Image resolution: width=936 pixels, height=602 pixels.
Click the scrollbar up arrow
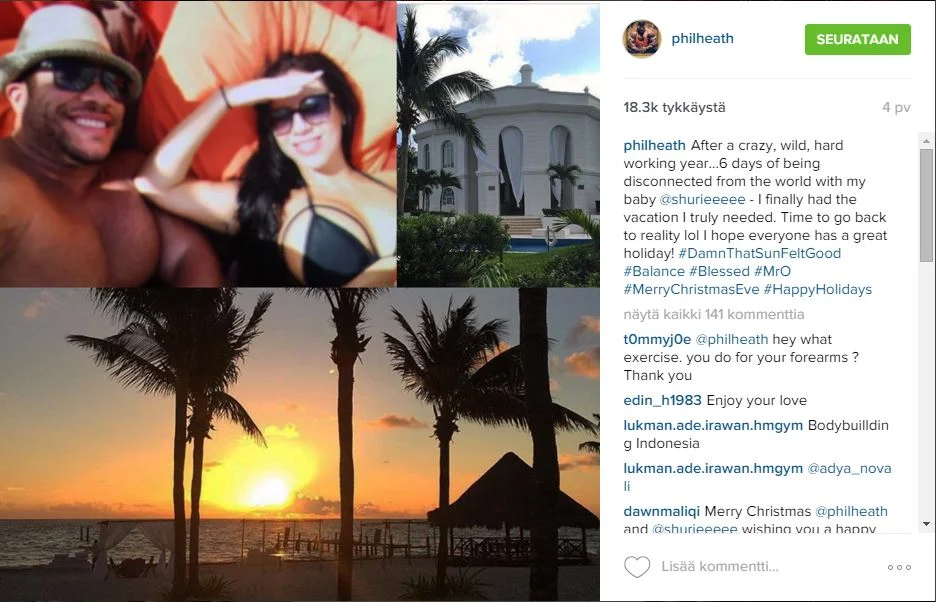926,142
